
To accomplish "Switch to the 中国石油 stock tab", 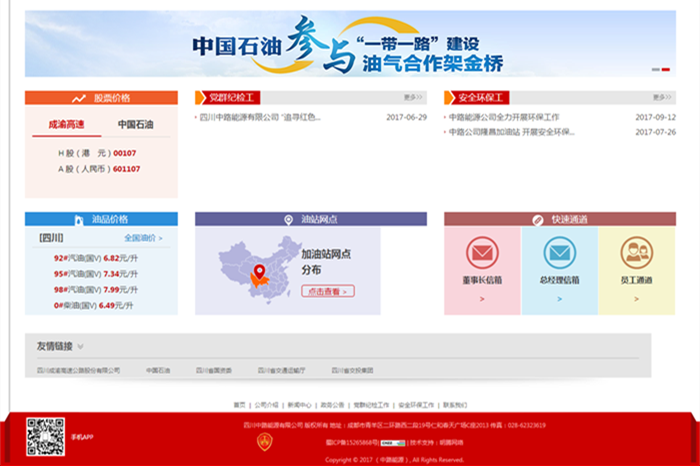I will click(136, 125).
